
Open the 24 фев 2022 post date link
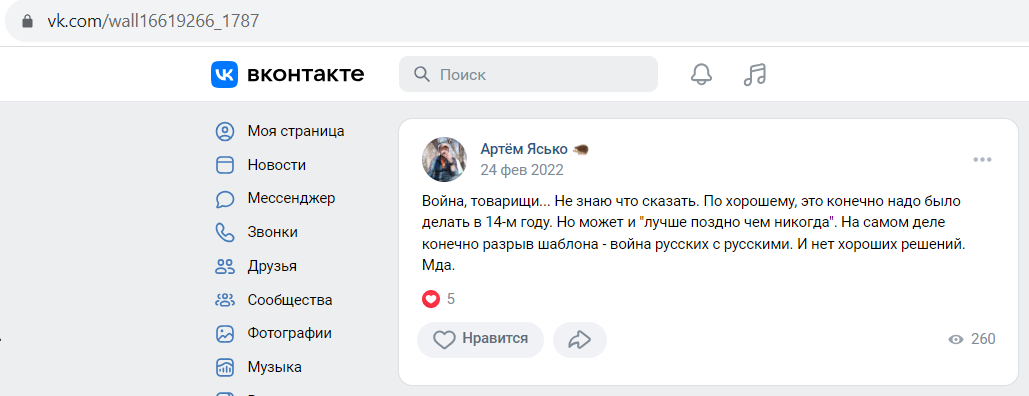522,170
